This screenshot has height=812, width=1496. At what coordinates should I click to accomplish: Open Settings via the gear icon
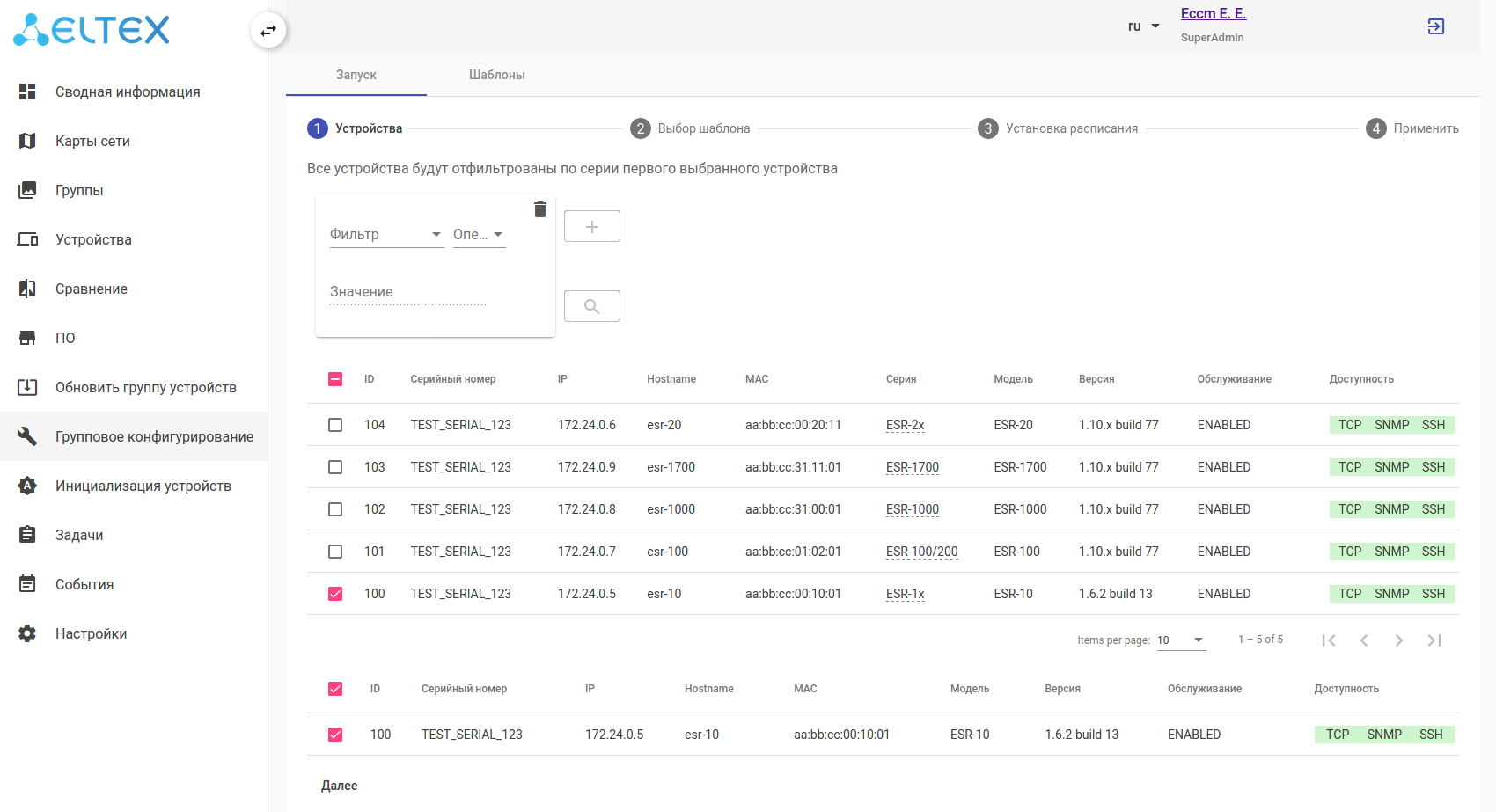tap(27, 633)
